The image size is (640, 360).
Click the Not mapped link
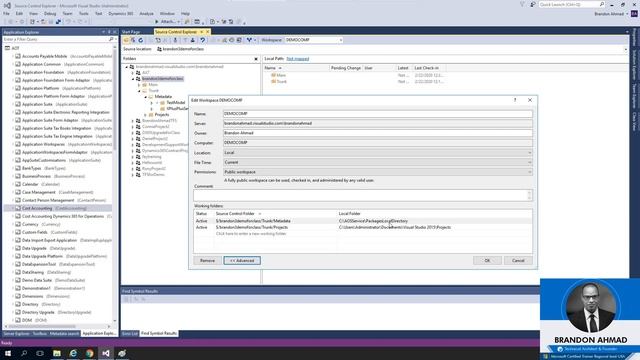(x=298, y=59)
